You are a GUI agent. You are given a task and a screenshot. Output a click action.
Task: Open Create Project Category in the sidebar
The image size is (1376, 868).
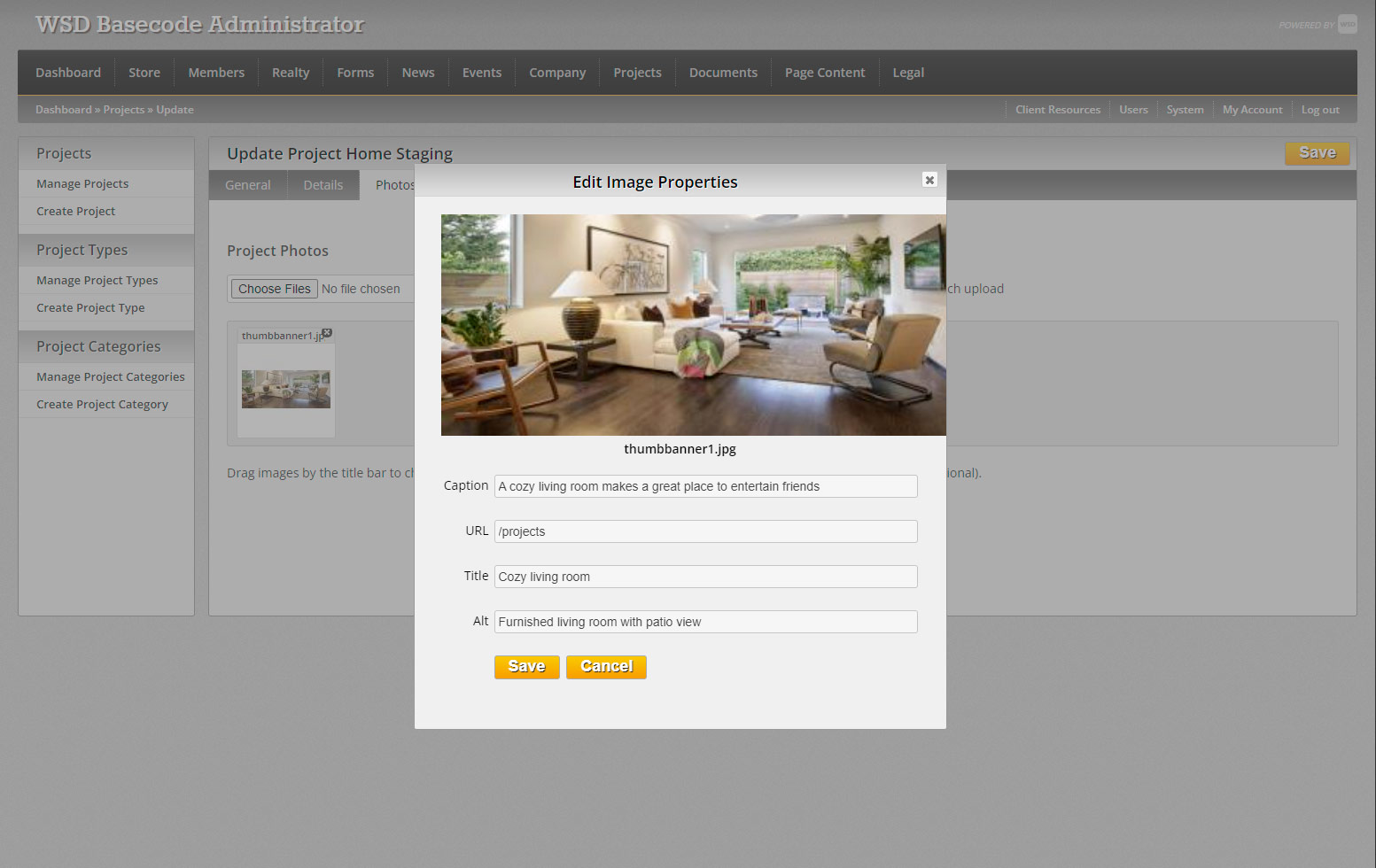pos(102,405)
